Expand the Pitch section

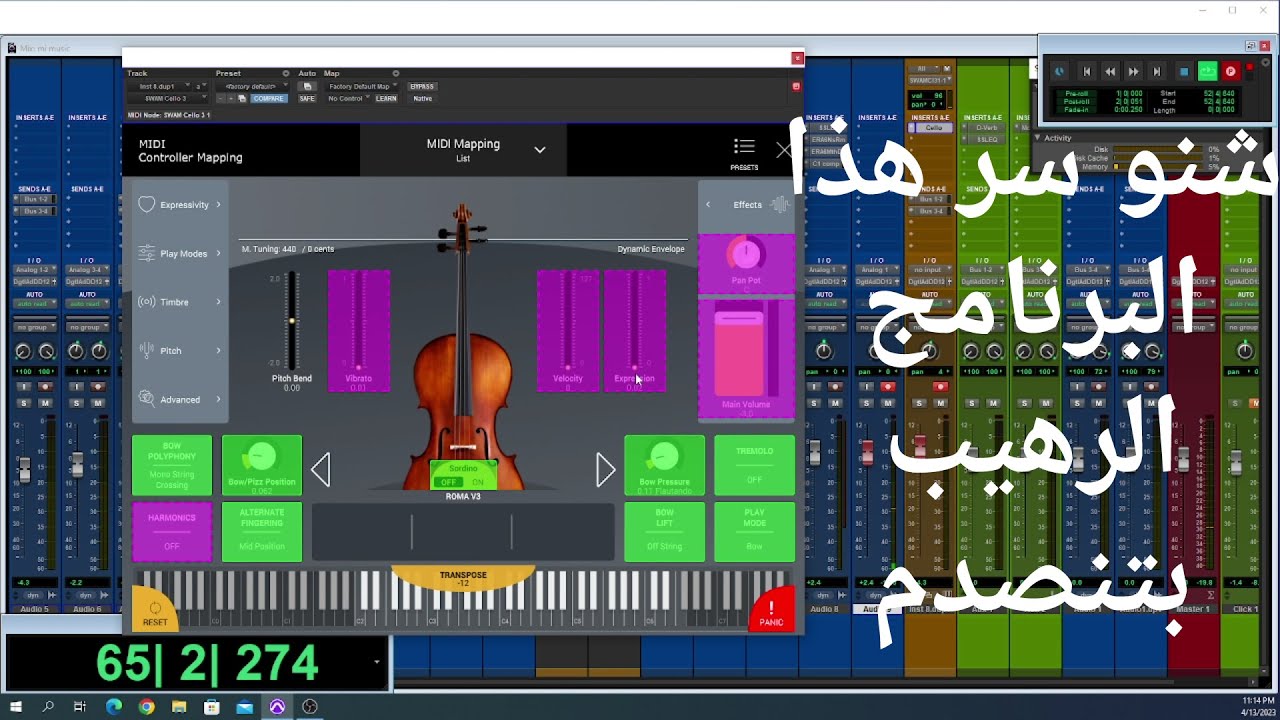[218, 350]
